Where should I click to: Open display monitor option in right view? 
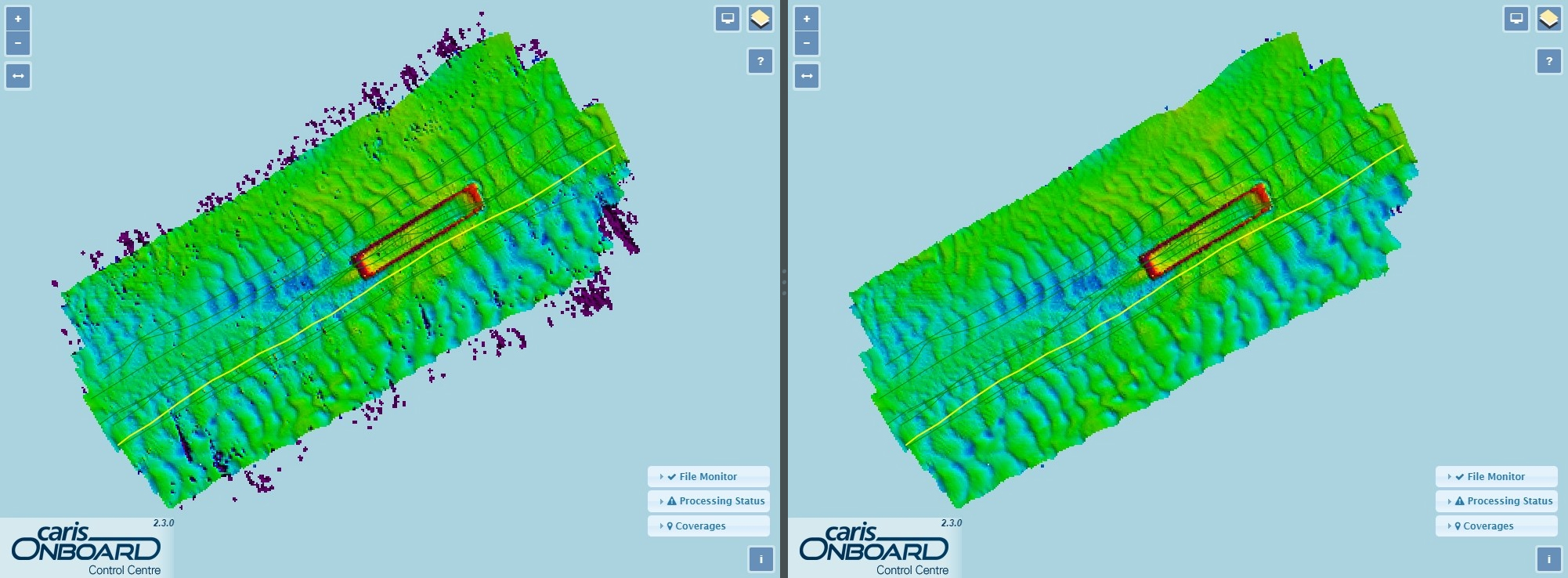pos(1516,19)
